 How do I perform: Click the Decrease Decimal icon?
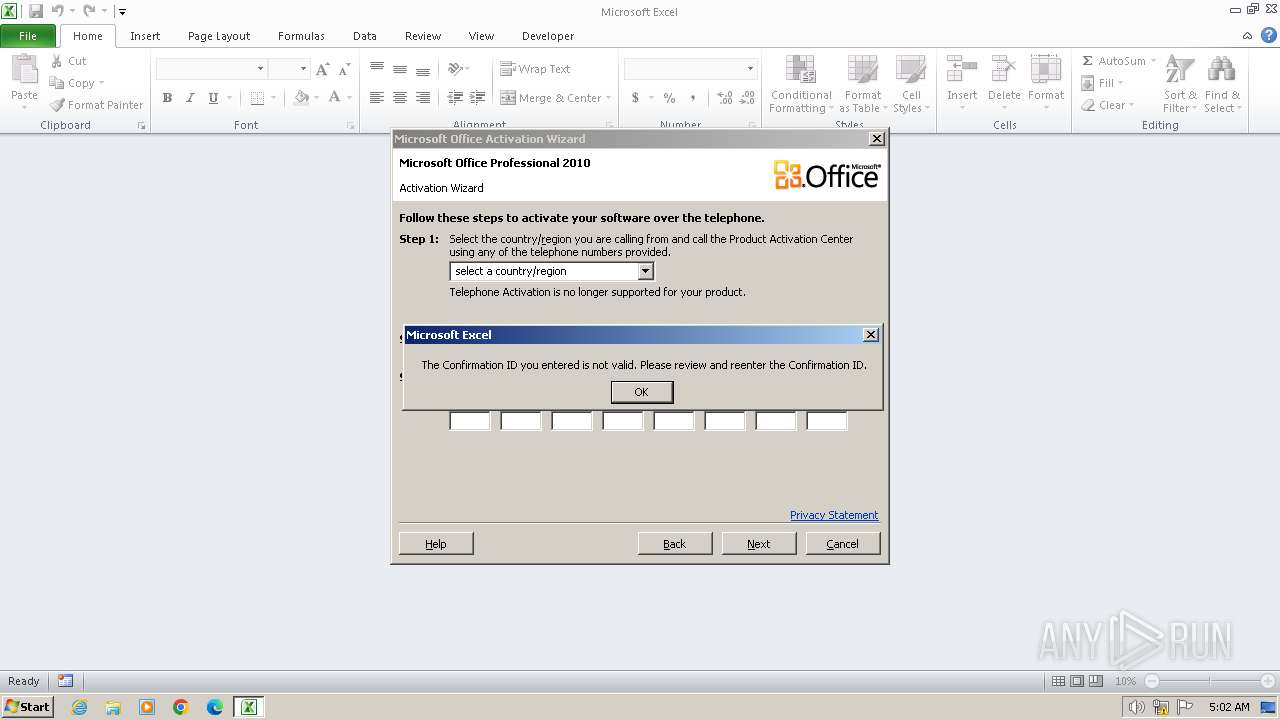click(749, 98)
